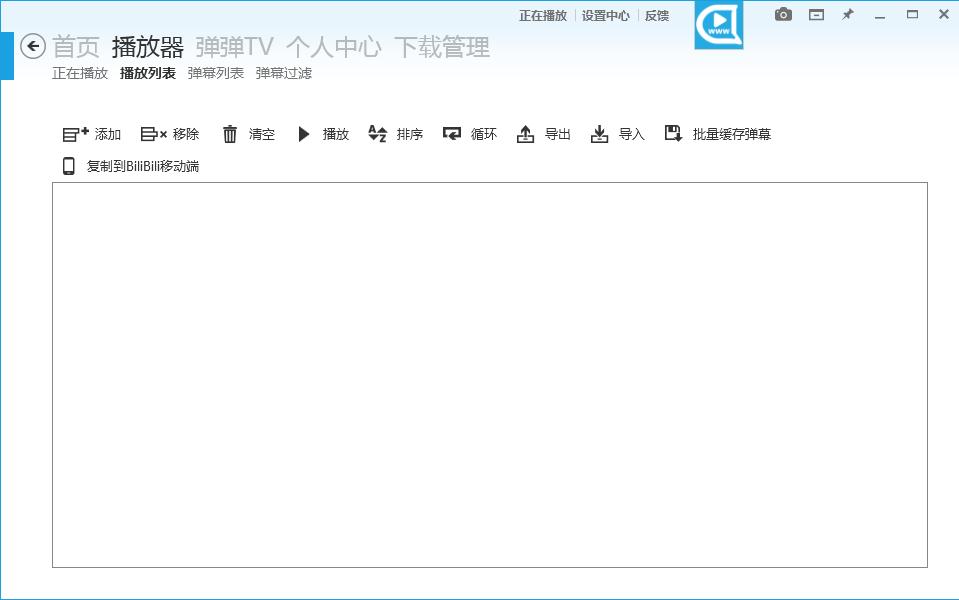Viewport: 959px width, 600px height.
Task: Click the 导入 import icon
Action: pyautogui.click(x=599, y=134)
